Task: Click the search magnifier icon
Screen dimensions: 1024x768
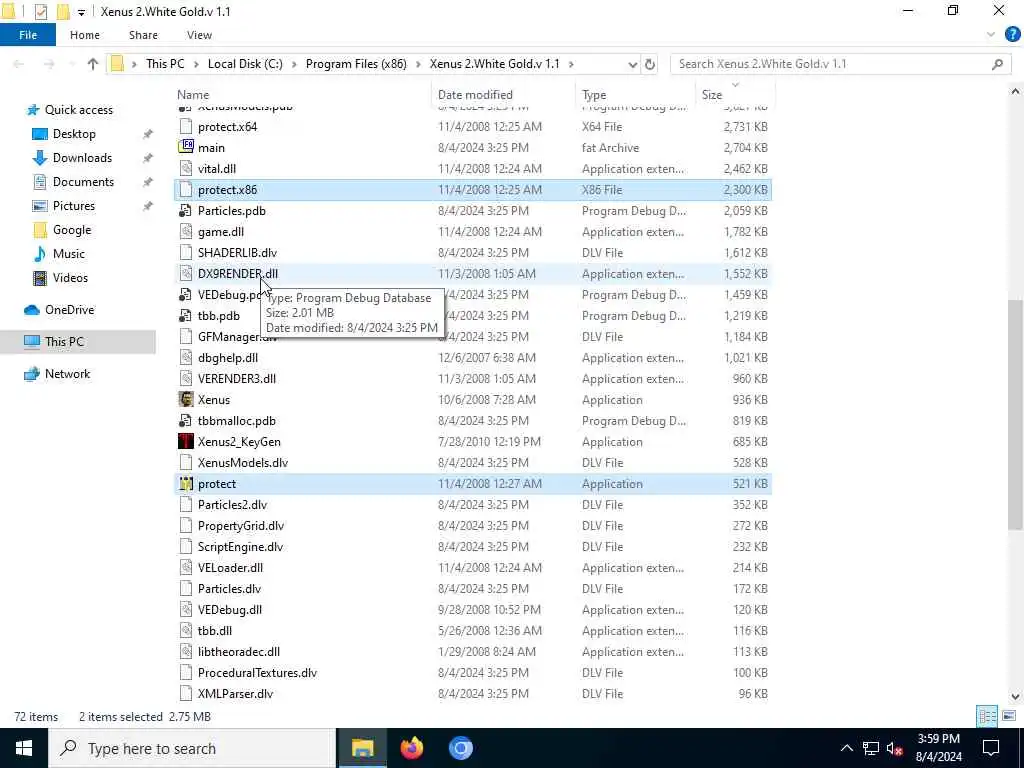Action: click(x=997, y=64)
